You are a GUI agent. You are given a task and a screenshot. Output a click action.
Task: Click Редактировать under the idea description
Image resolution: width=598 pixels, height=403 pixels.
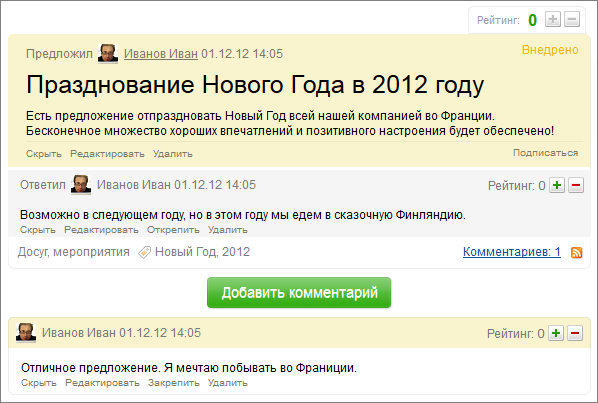coord(107,154)
